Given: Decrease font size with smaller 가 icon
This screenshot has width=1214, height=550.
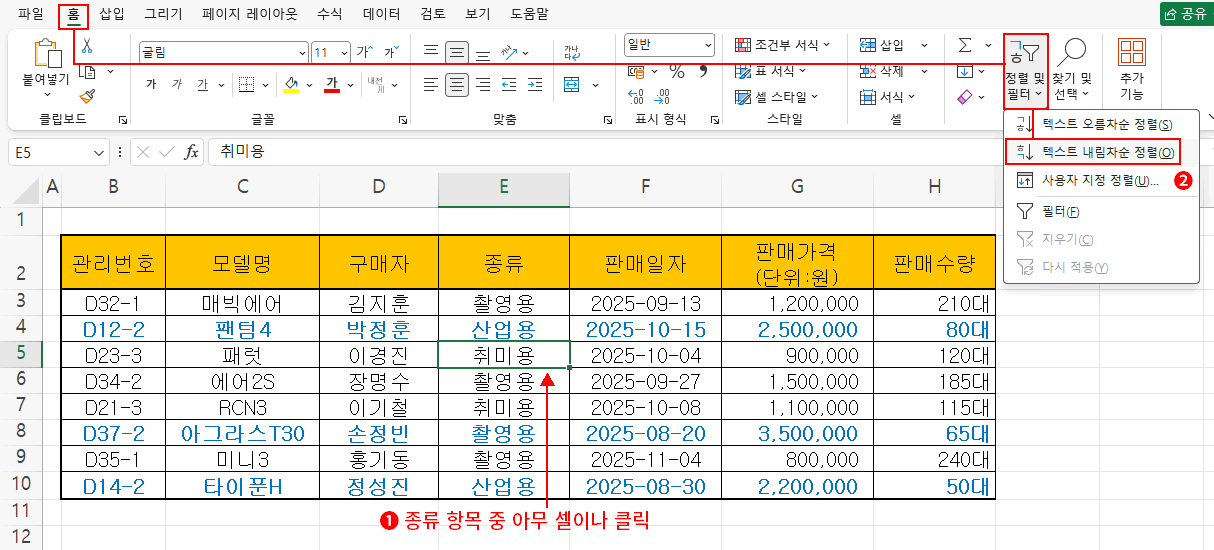Looking at the screenshot, I should [x=390, y=51].
